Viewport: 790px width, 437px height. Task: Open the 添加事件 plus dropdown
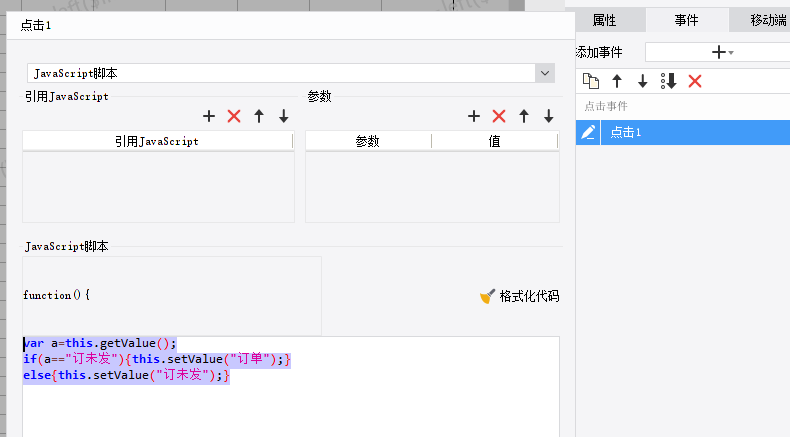[x=722, y=52]
